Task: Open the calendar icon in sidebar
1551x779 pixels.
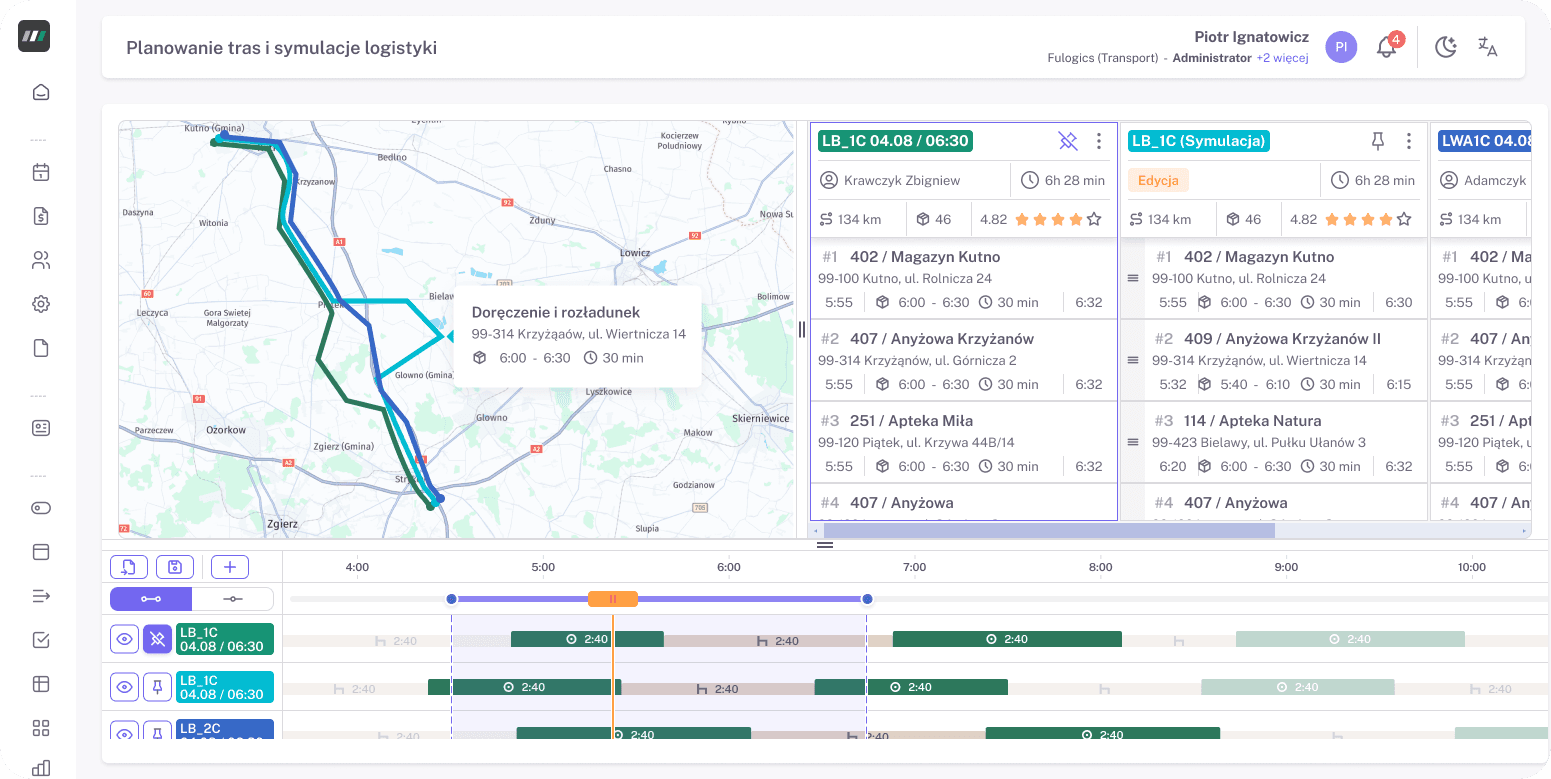Action: coord(41,172)
